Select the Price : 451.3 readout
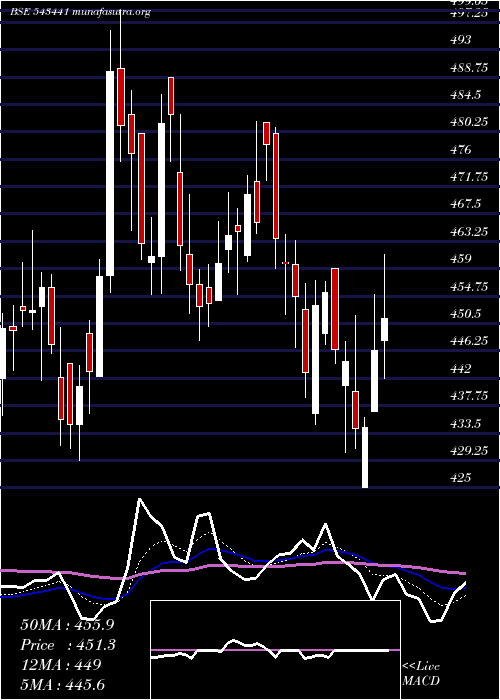The height and width of the screenshot is (700, 500). [x=68, y=645]
